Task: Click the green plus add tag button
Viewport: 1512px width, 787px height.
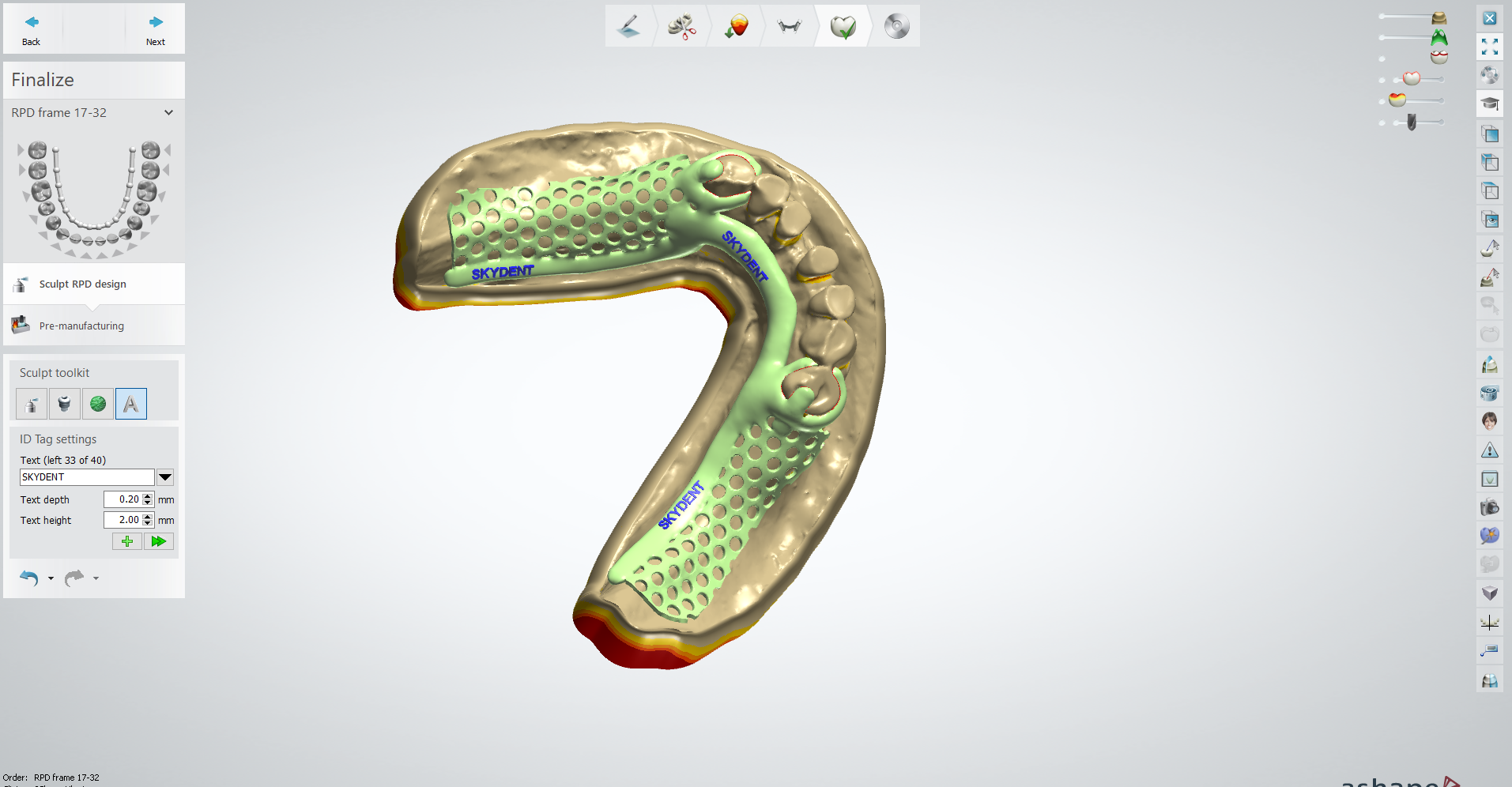Action: (x=126, y=541)
